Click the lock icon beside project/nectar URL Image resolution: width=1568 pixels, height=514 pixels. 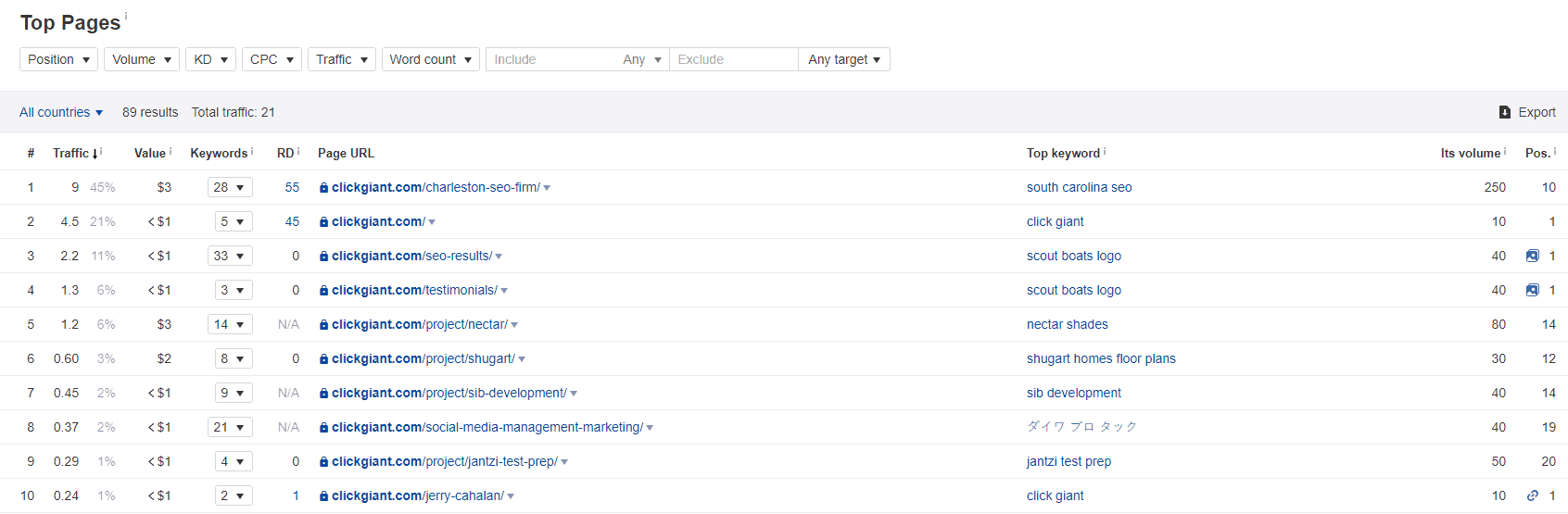pyautogui.click(x=323, y=325)
